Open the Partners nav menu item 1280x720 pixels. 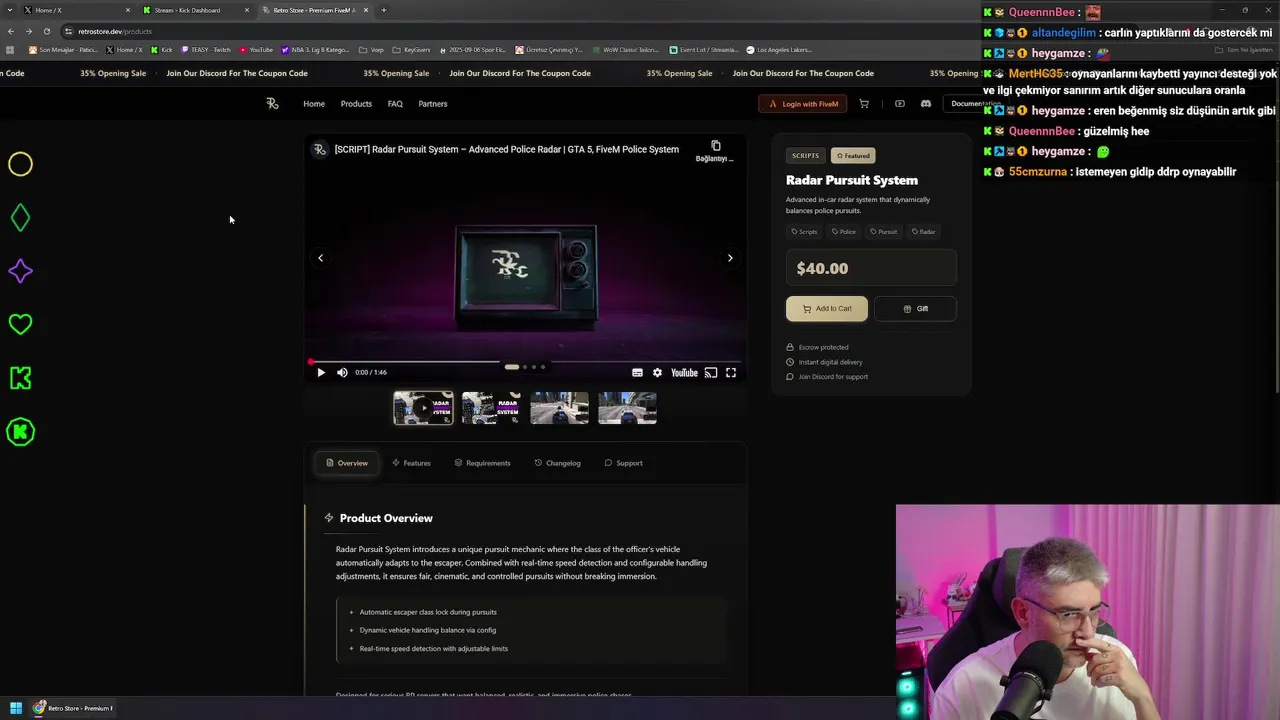[433, 104]
